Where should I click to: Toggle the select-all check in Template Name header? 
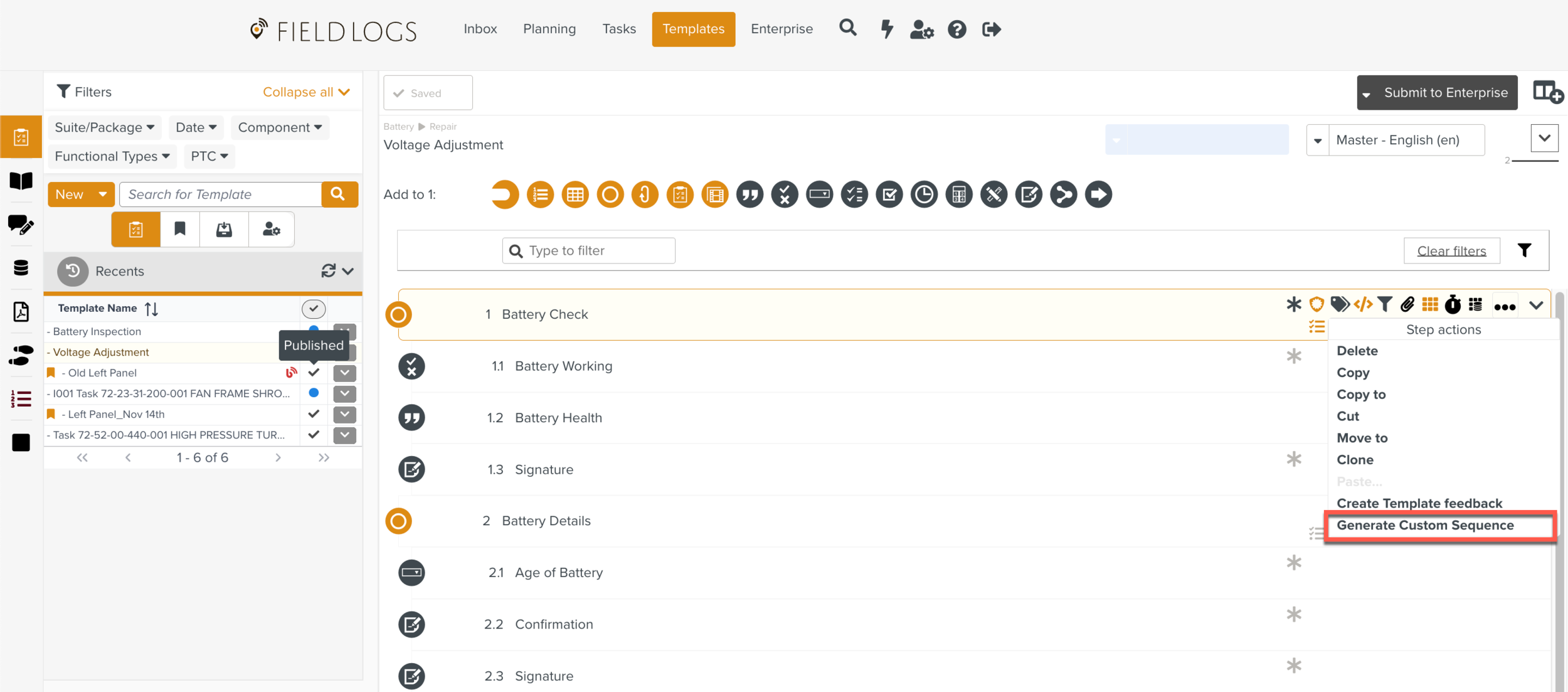(x=314, y=308)
